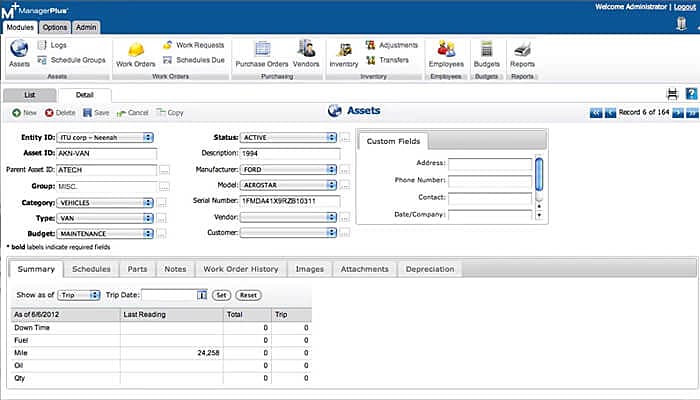Click the print icon near help
This screenshot has width=700, height=400.
pos(672,94)
